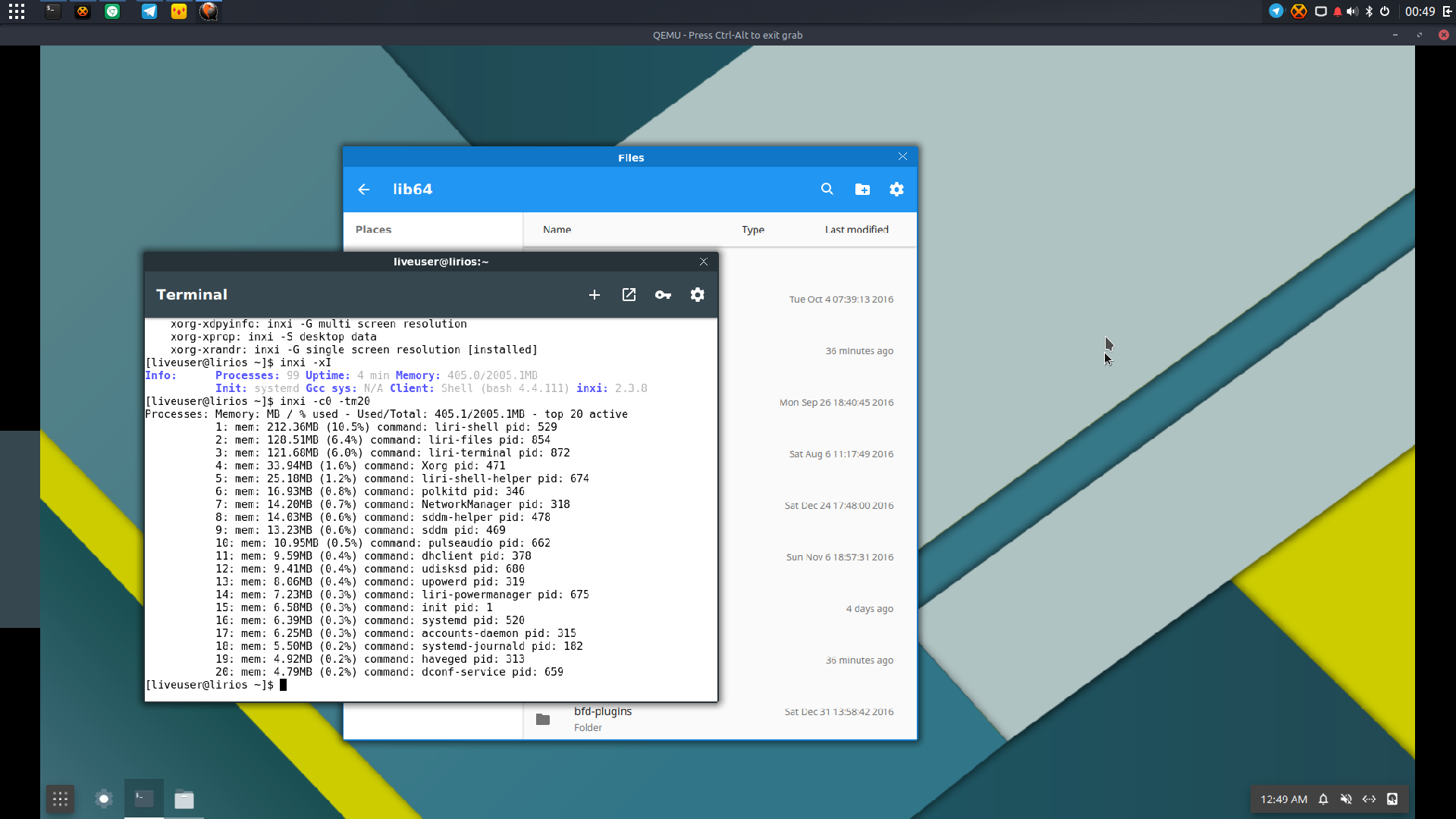Open host application grid menu
Image resolution: width=1456 pixels, height=819 pixels.
coord(17,11)
